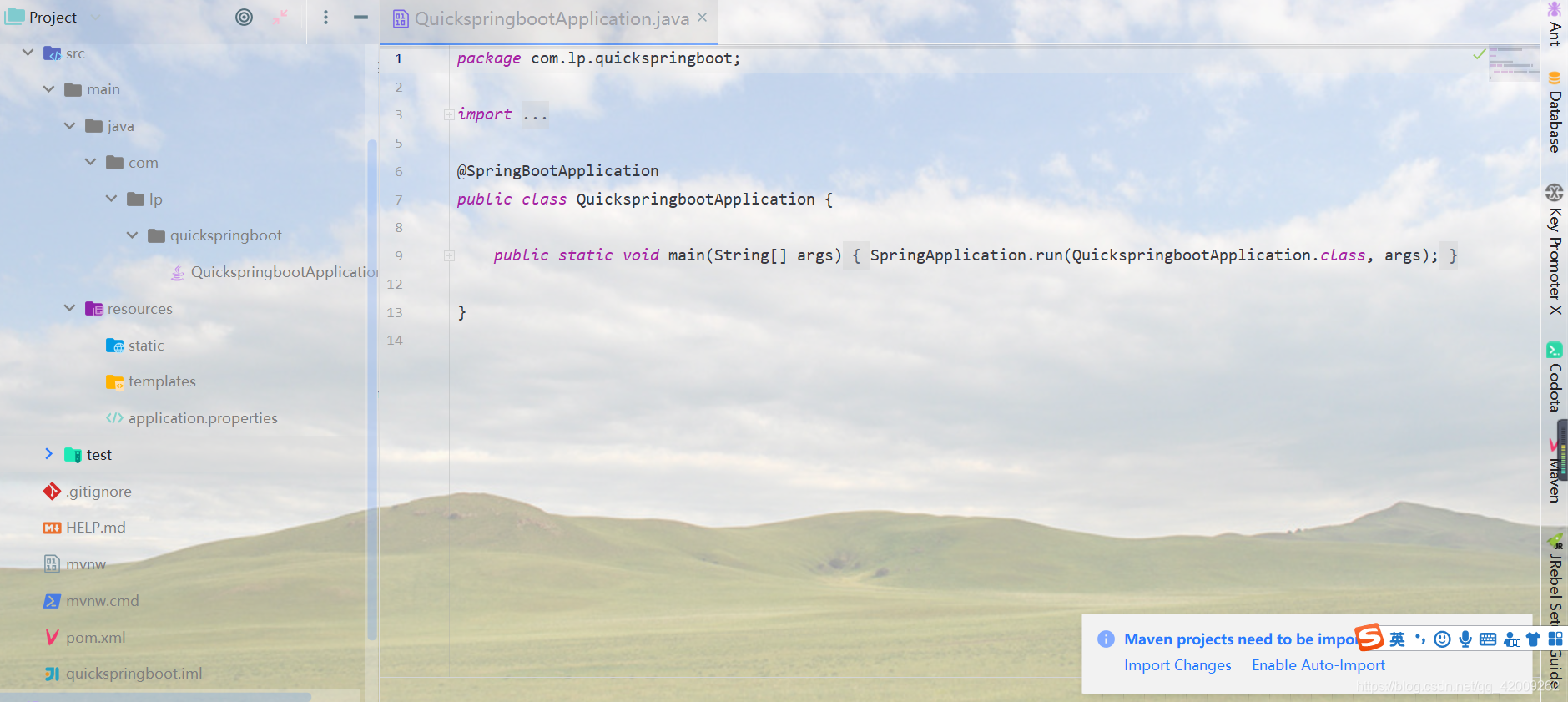The height and width of the screenshot is (702, 1568).
Task: Open the Ant tool window
Action: pos(1555,23)
